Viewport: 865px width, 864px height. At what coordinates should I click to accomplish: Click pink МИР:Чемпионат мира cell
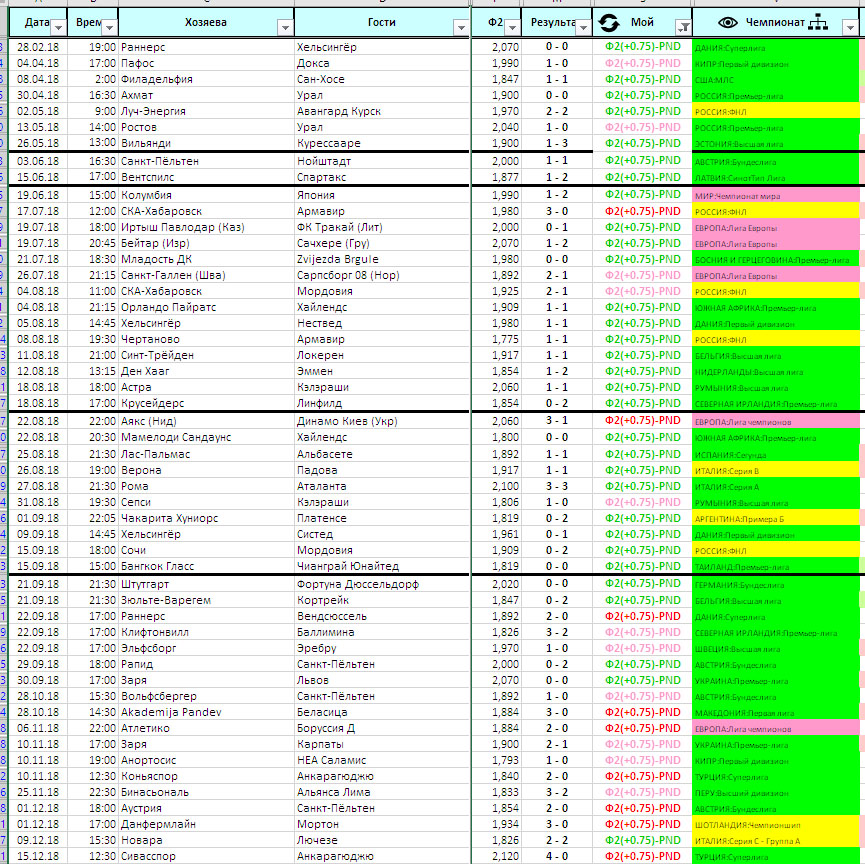(776, 195)
